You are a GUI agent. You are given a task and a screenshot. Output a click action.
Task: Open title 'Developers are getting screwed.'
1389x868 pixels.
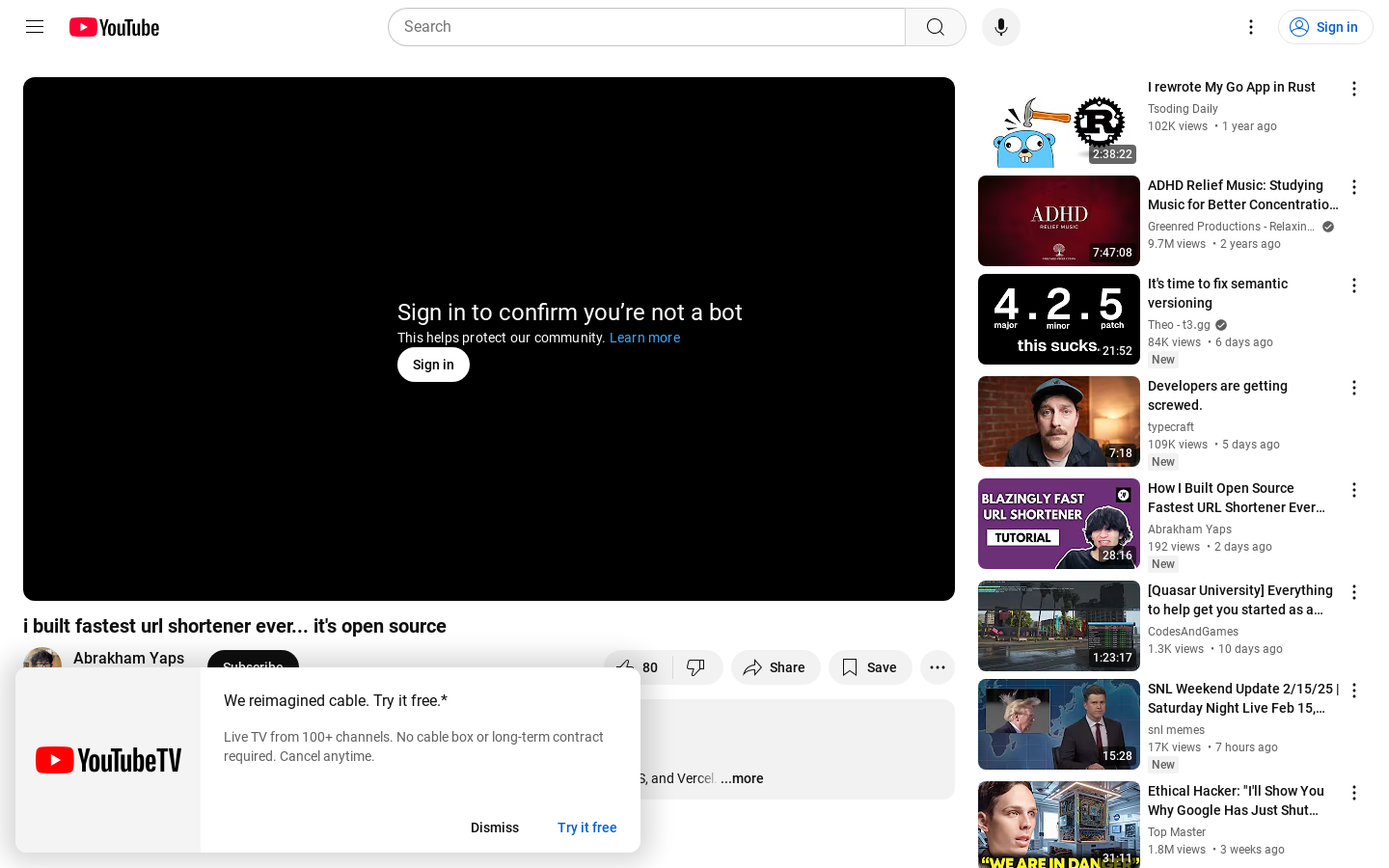pos(1217,395)
